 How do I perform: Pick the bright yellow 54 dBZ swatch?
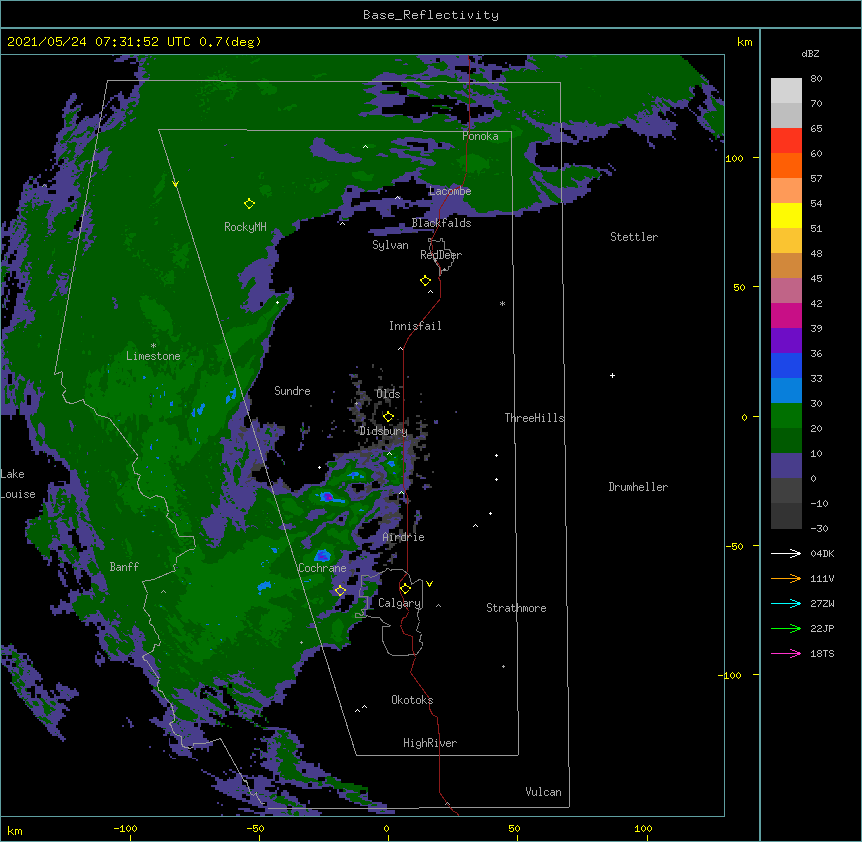(x=786, y=215)
